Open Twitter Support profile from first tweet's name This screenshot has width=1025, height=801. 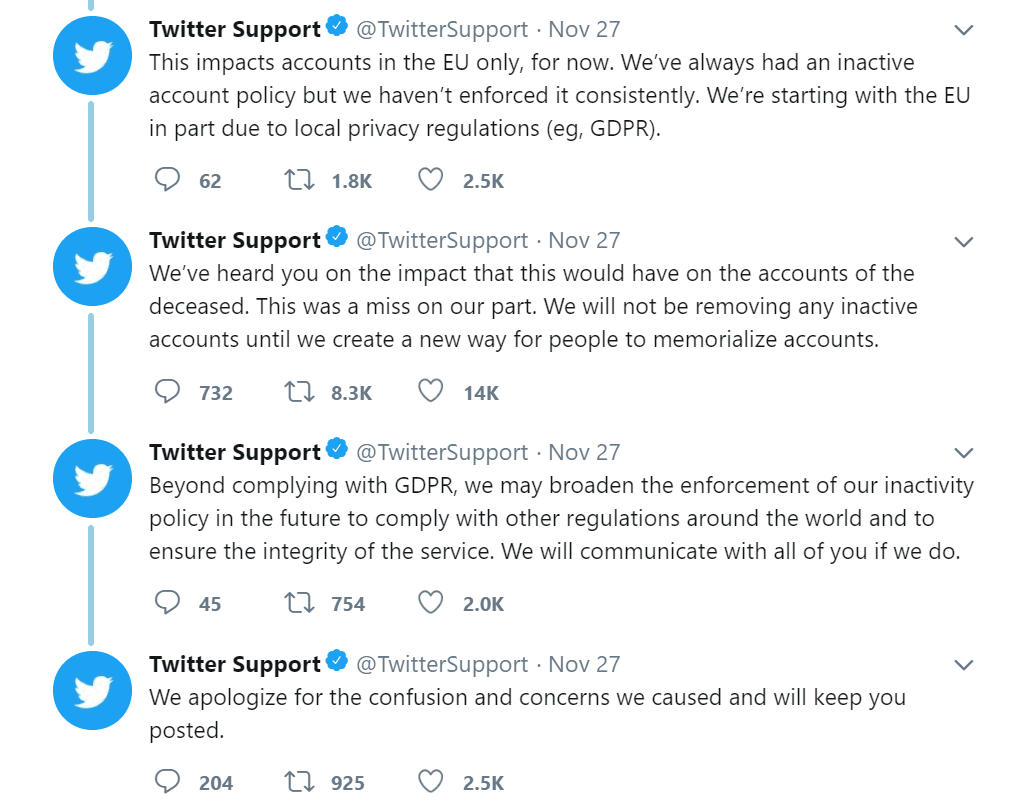point(235,29)
